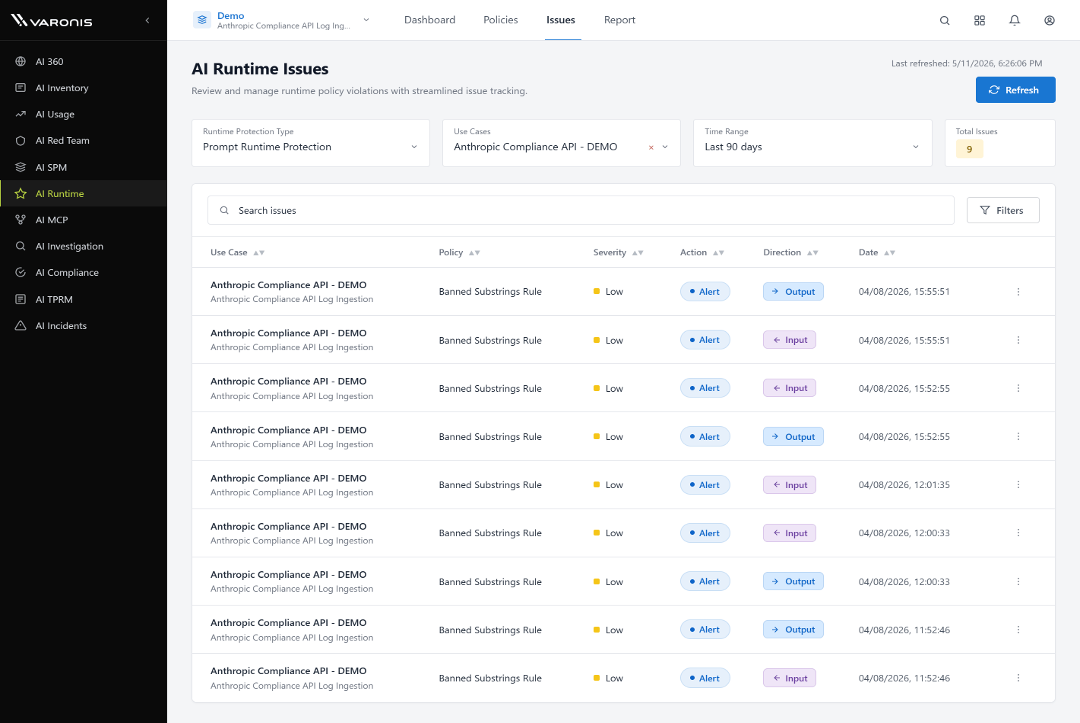This screenshot has height=723, width=1080.
Task: Select the Issues tab
Action: 561,20
